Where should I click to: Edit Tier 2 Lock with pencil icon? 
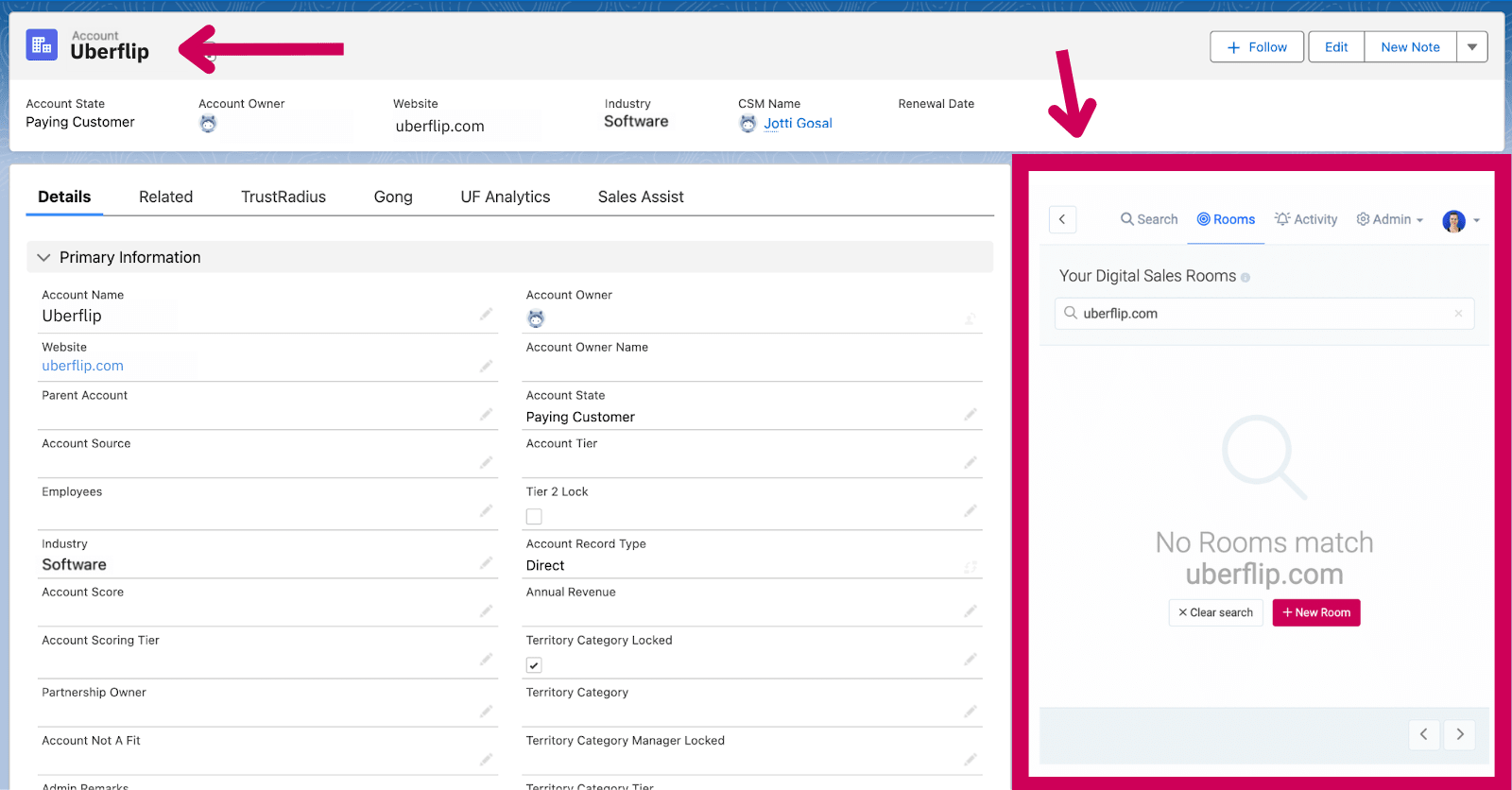971,510
